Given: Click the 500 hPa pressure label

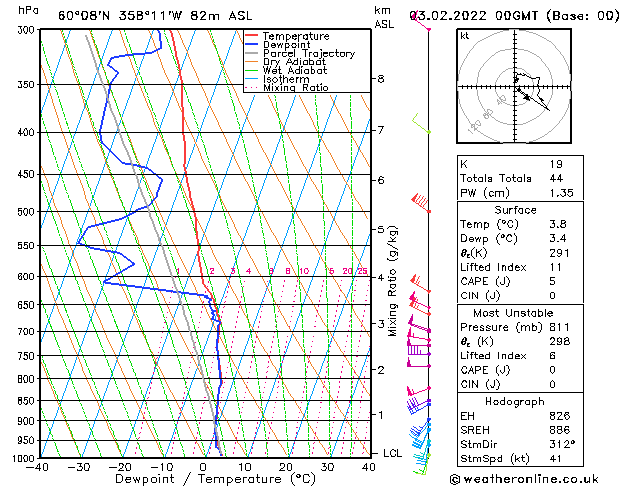Looking at the screenshot, I should click(x=28, y=212).
